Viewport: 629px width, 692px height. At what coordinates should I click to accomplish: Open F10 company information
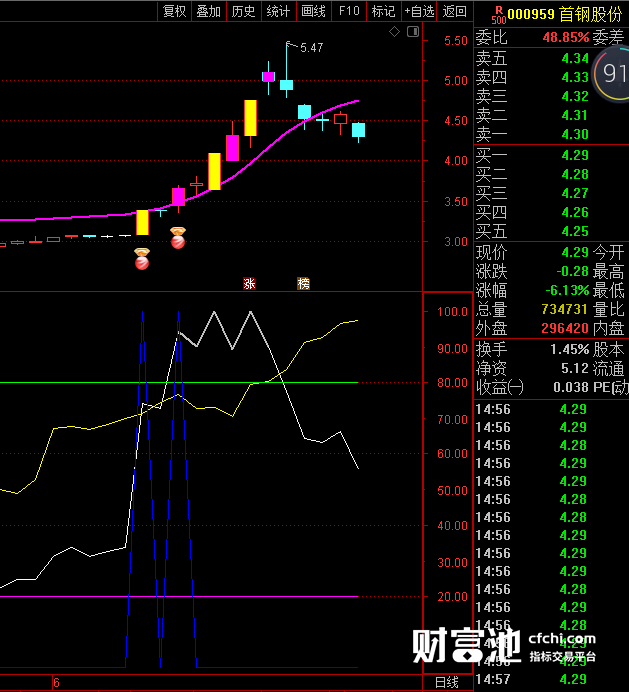349,11
